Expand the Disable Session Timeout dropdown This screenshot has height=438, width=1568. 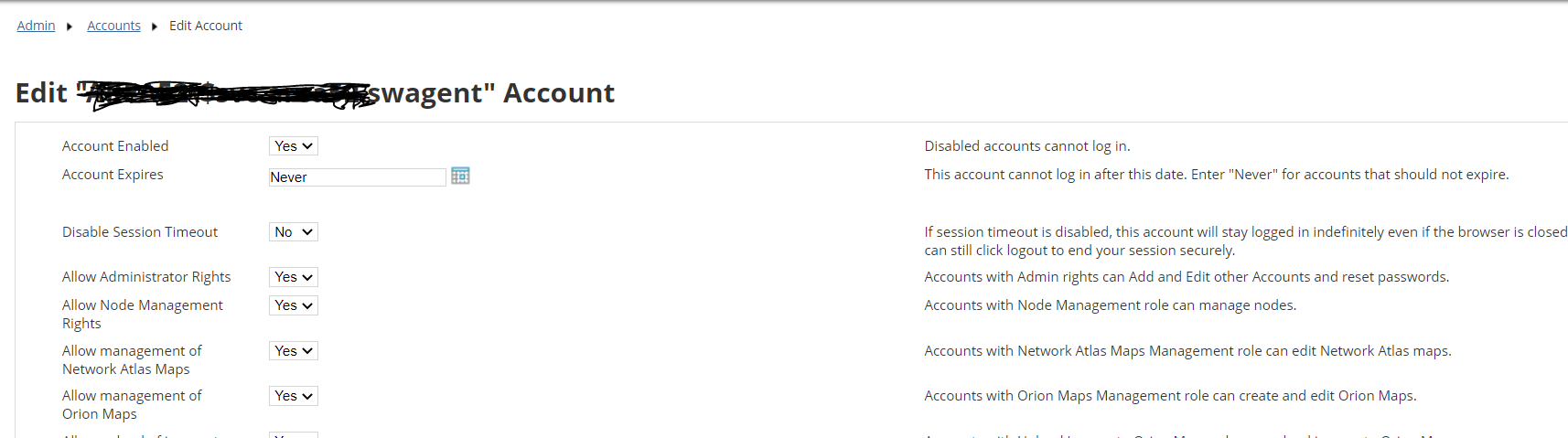pos(293,232)
